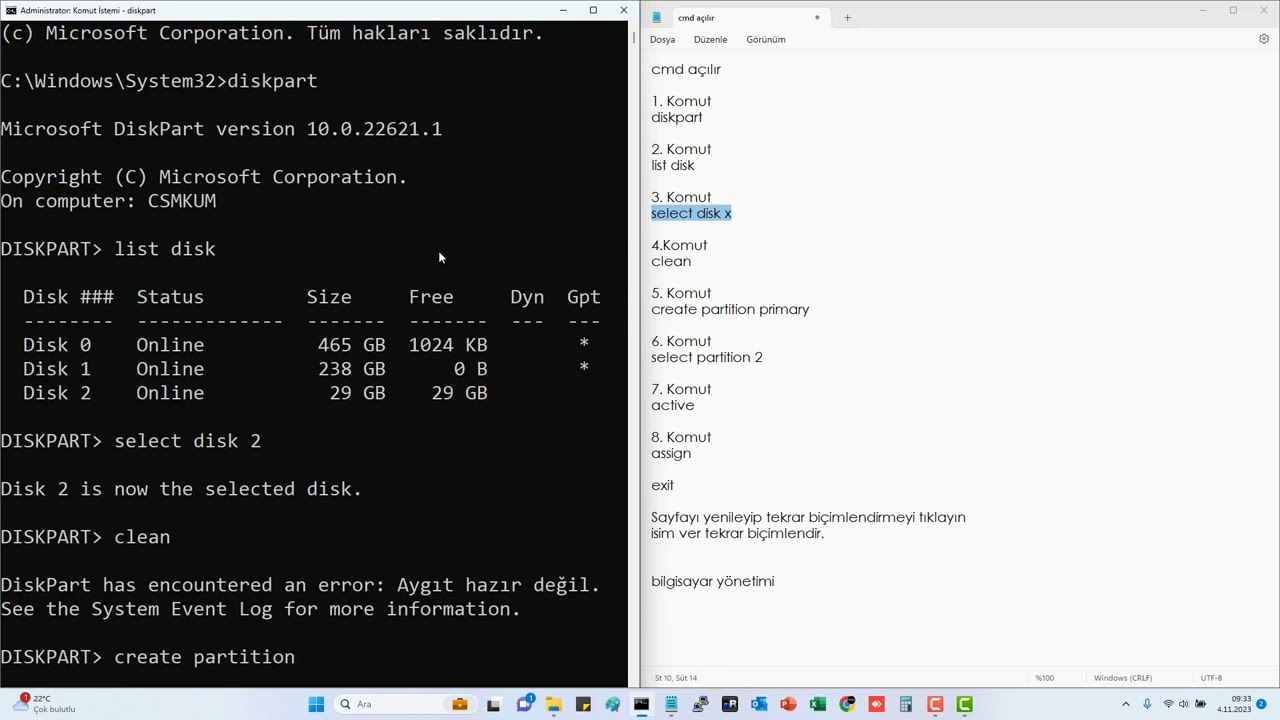Open the orange Camtasia taskbar icon
1280x720 pixels.
click(x=935, y=704)
